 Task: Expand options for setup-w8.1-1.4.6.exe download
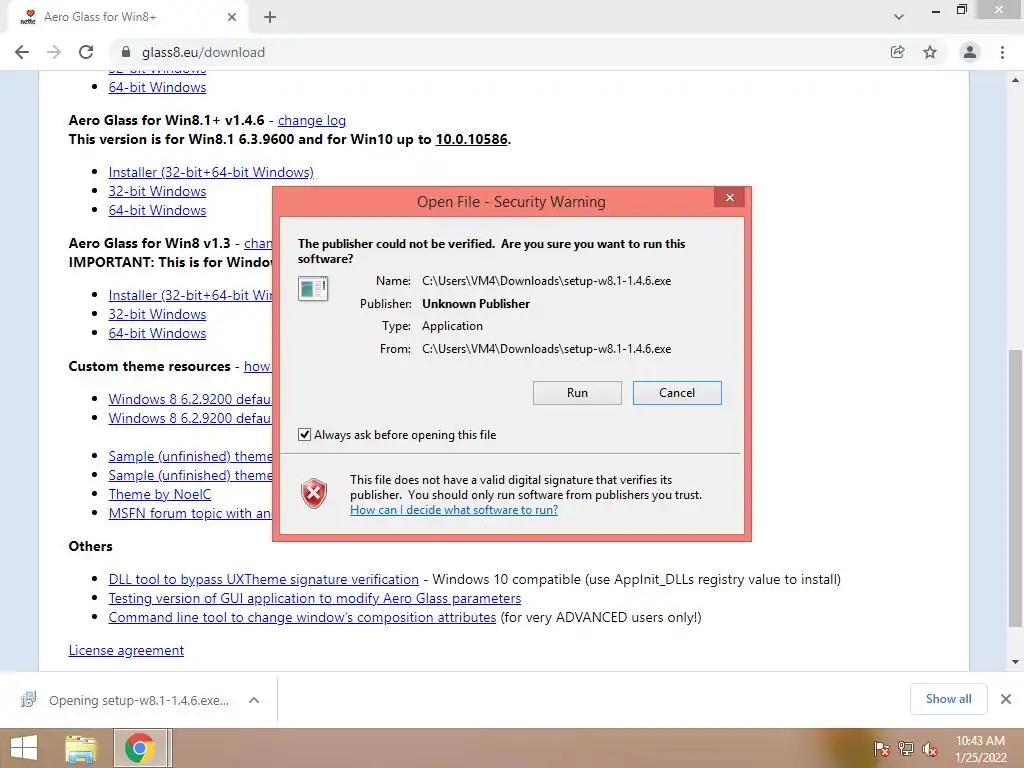pos(254,700)
